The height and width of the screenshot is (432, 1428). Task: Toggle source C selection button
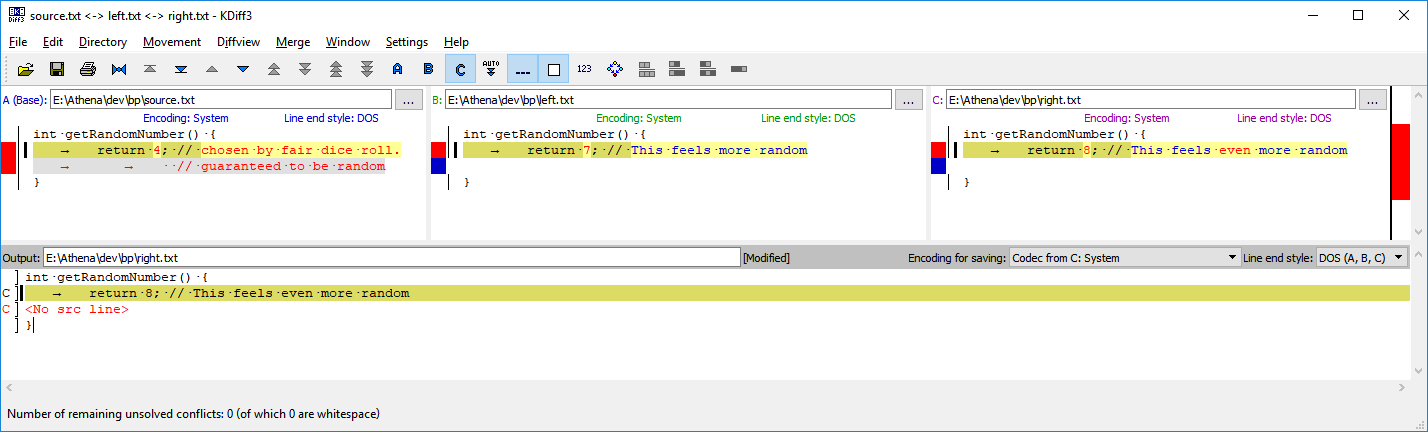click(x=460, y=69)
